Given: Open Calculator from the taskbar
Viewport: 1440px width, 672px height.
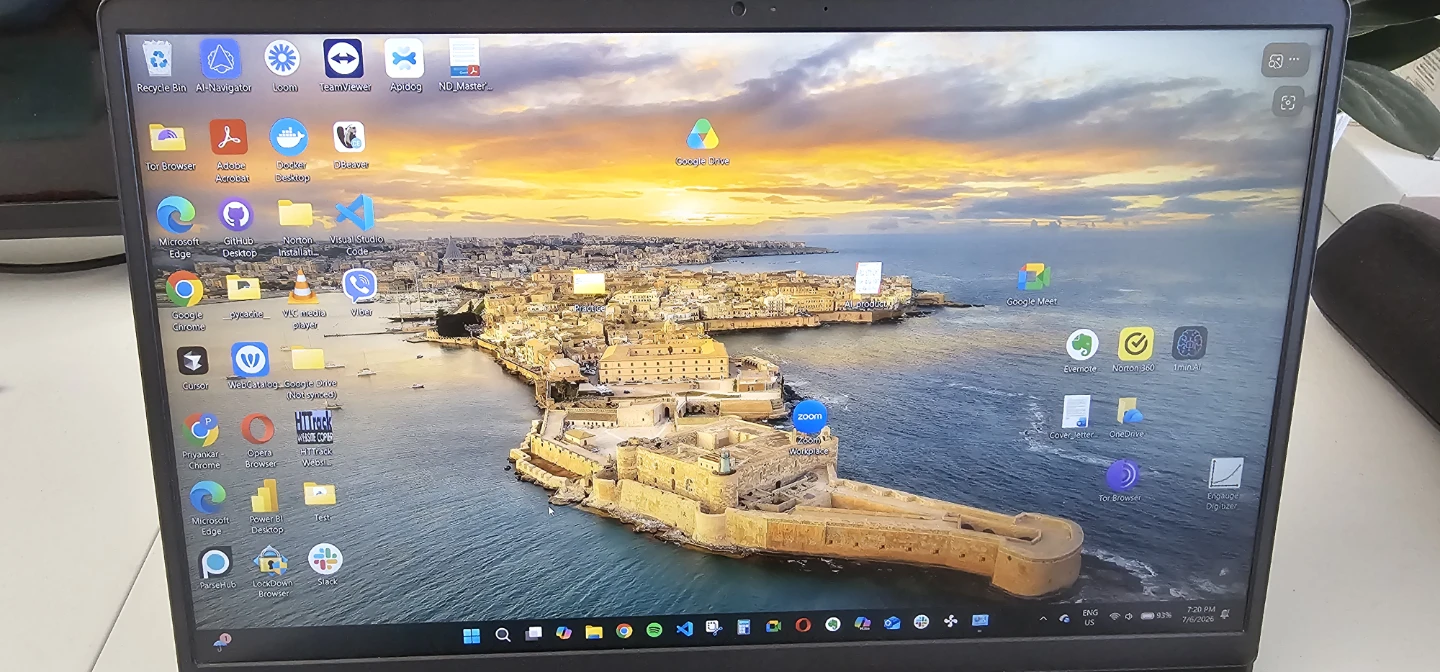Looking at the screenshot, I should point(743,627).
